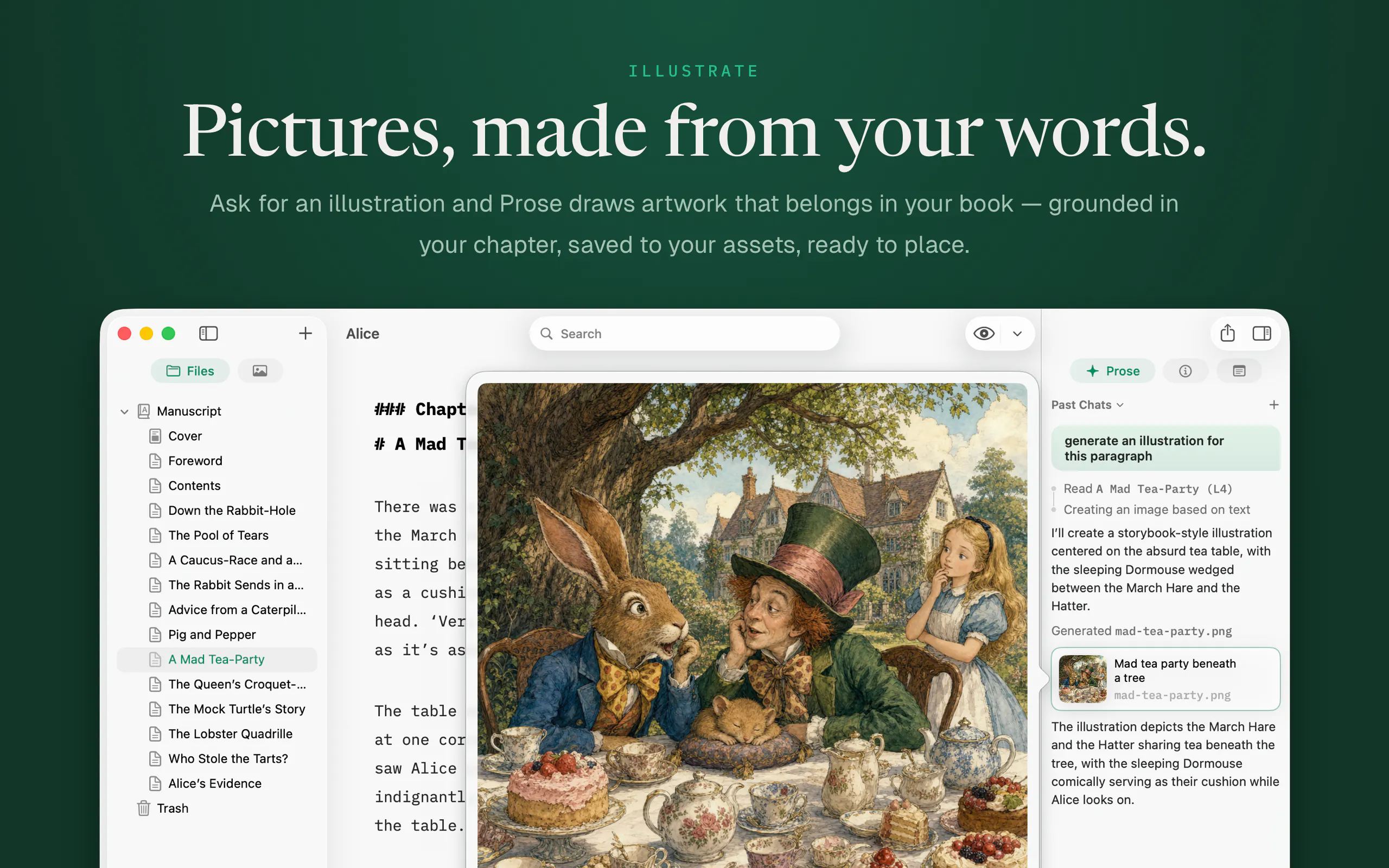Start a new chat with plus
This screenshot has height=868, width=1389.
[x=1273, y=405]
